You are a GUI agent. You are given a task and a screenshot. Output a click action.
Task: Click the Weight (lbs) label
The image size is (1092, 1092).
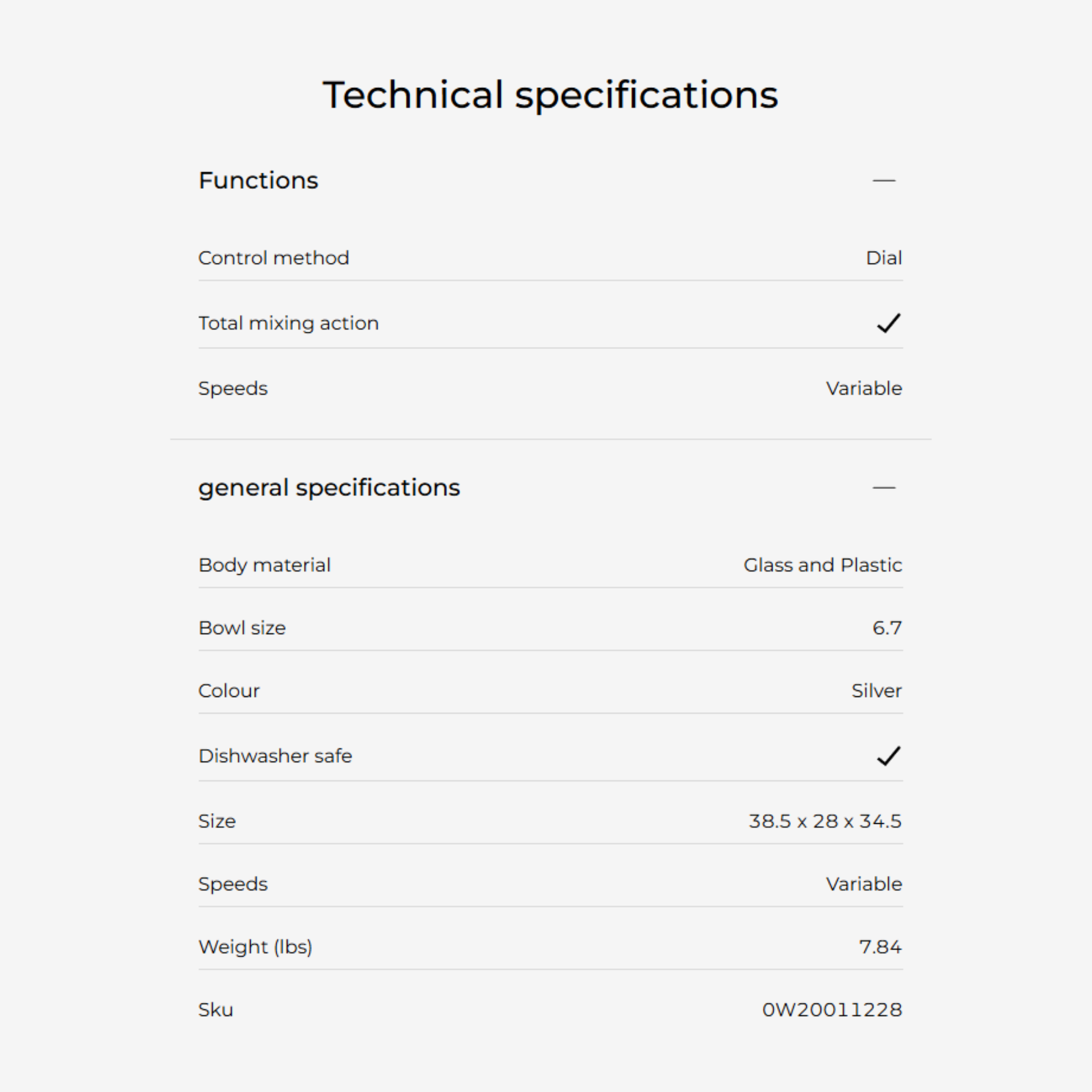click(x=255, y=947)
